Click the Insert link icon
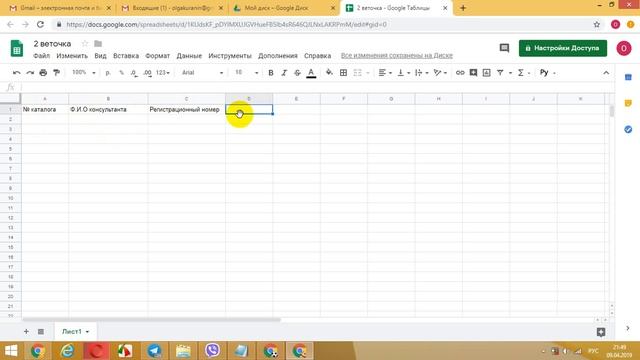 pos(460,73)
